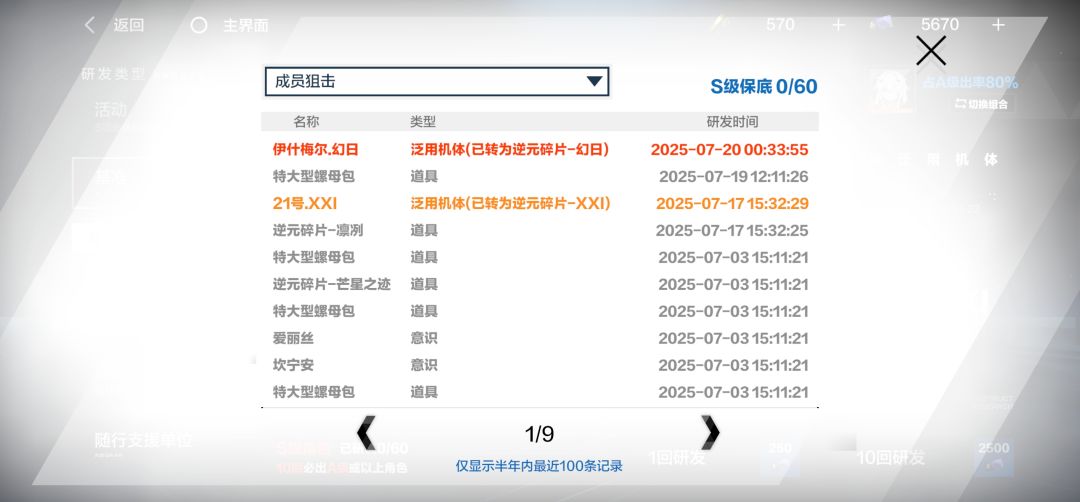Click the 意识 type cell for 坎宁安
This screenshot has width=1080, height=502.
tap(424, 365)
